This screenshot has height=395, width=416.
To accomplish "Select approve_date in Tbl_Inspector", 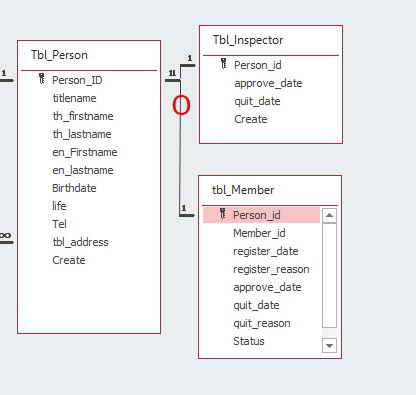I will click(x=268, y=83).
